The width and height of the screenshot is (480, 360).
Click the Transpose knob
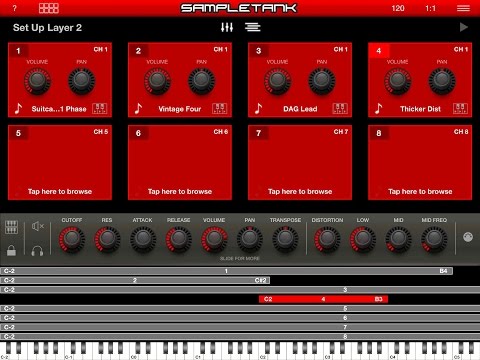[285, 239]
